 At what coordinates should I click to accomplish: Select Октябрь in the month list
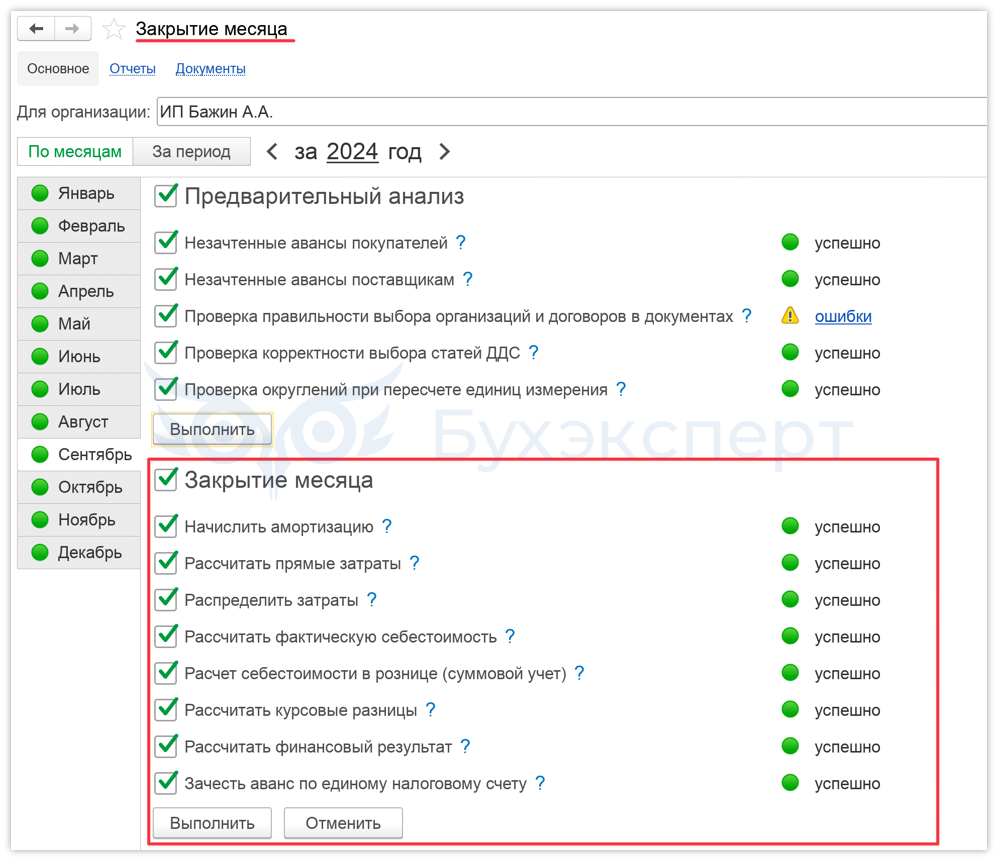pyautogui.click(x=89, y=487)
